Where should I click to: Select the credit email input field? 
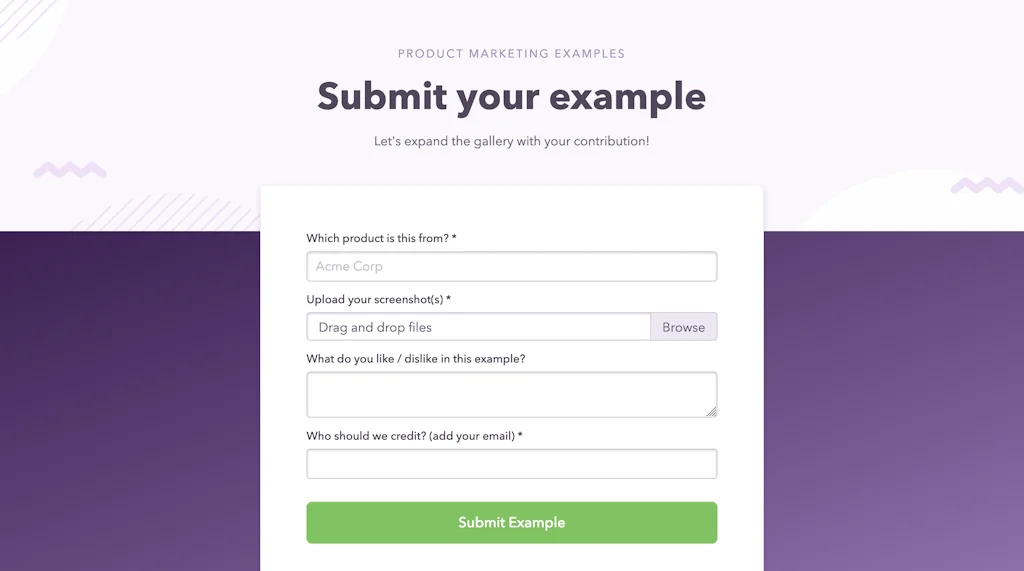[511, 464]
